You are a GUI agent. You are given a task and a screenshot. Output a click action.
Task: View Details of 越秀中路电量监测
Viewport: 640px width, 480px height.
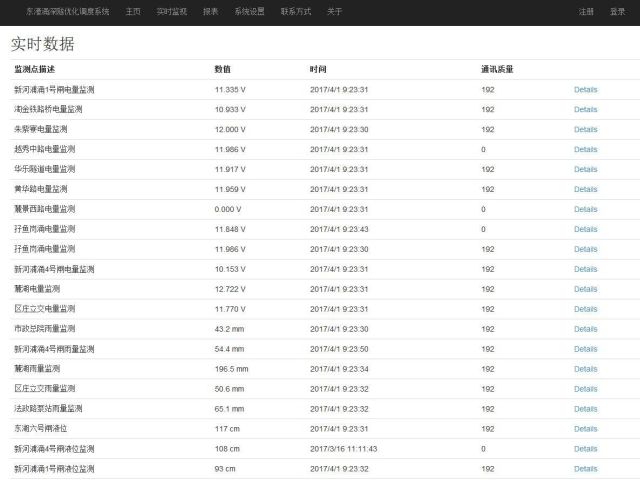pyautogui.click(x=585, y=149)
